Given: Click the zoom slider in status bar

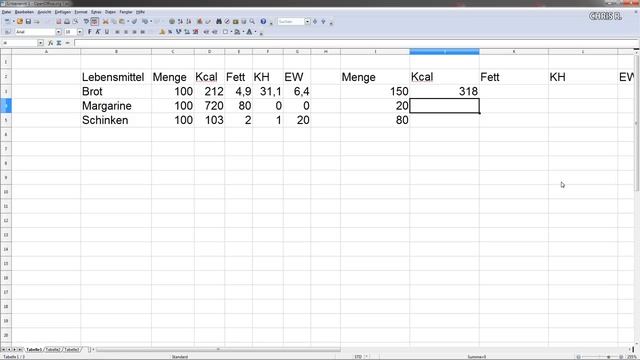Looking at the screenshot, I should (x=599, y=357).
